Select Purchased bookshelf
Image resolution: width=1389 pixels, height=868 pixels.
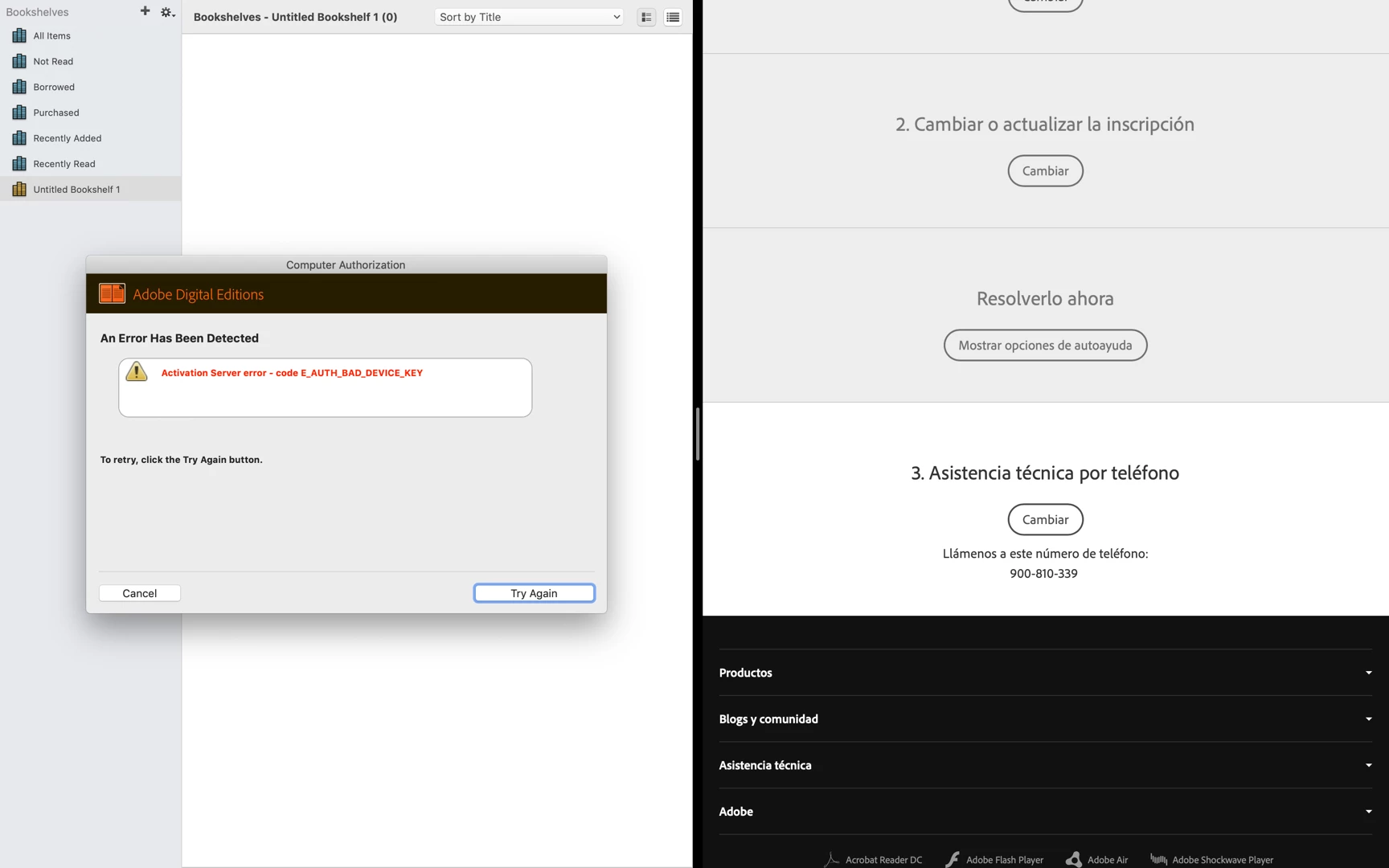coord(90,113)
